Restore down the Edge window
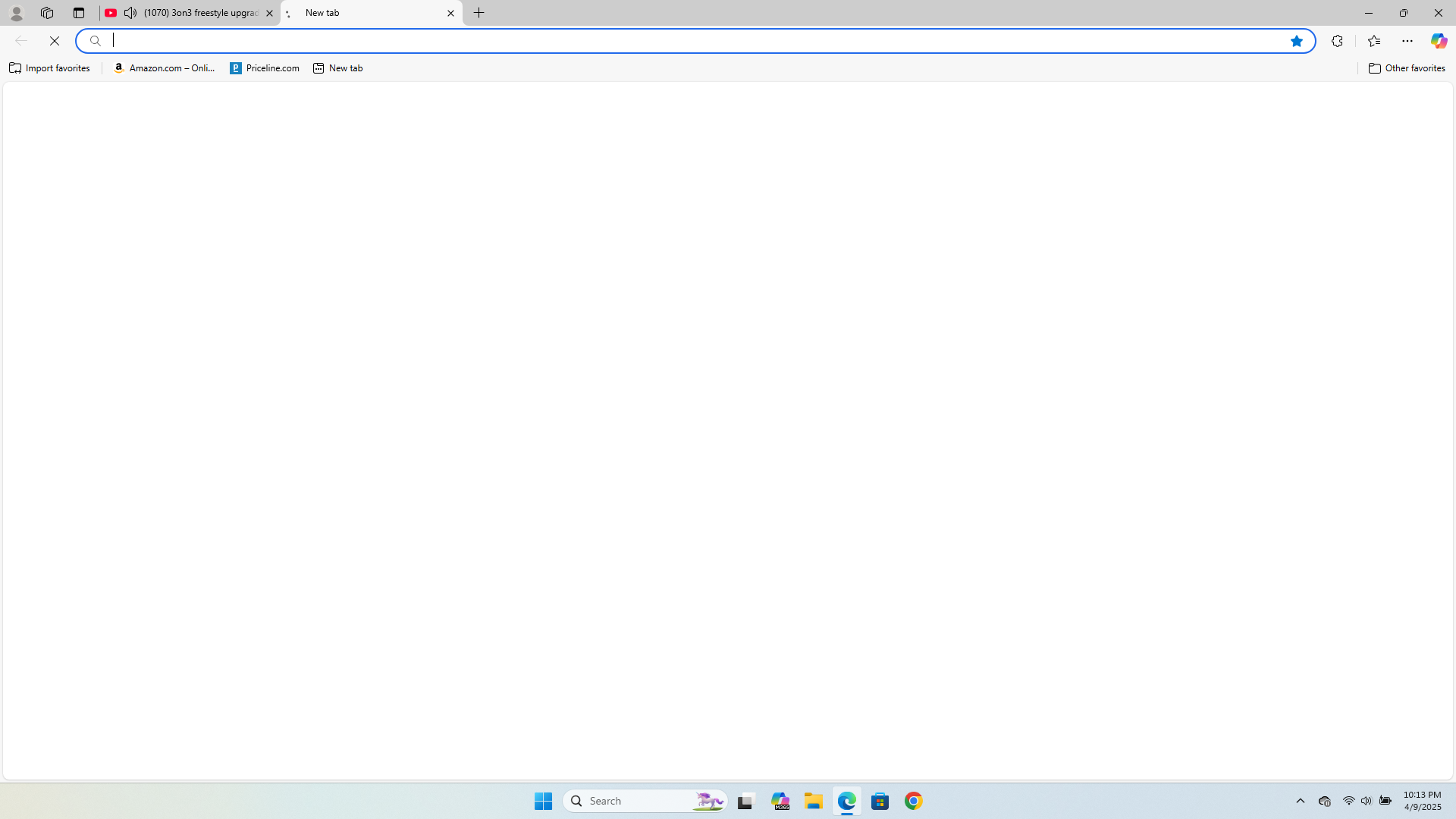The height and width of the screenshot is (819, 1456). tap(1404, 13)
